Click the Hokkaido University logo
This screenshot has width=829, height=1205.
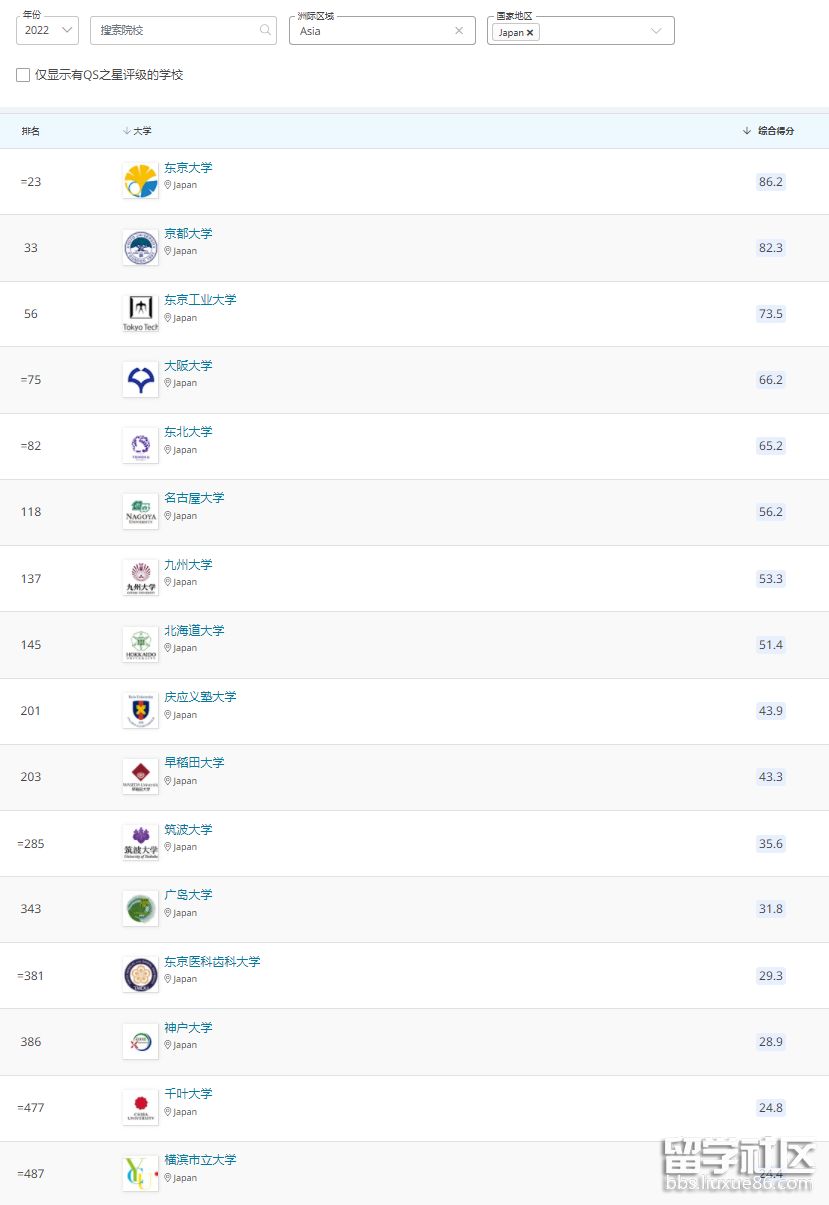click(x=140, y=644)
